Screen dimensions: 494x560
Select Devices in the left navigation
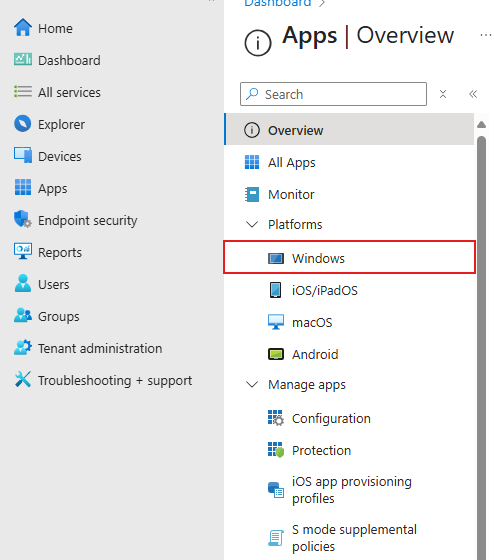coord(60,156)
